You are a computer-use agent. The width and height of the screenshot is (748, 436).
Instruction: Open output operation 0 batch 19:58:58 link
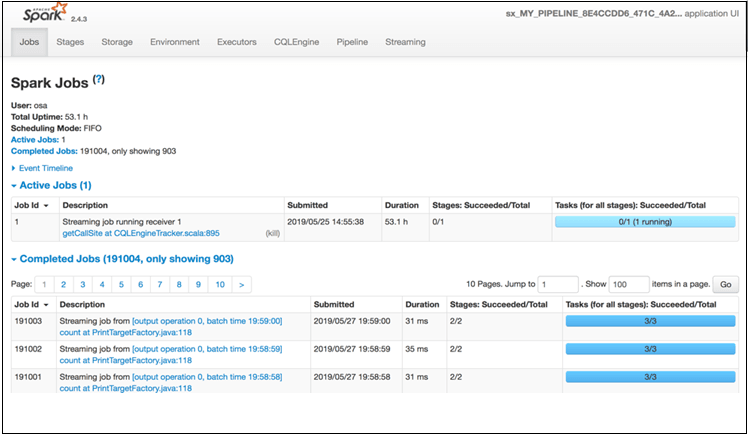(207, 377)
